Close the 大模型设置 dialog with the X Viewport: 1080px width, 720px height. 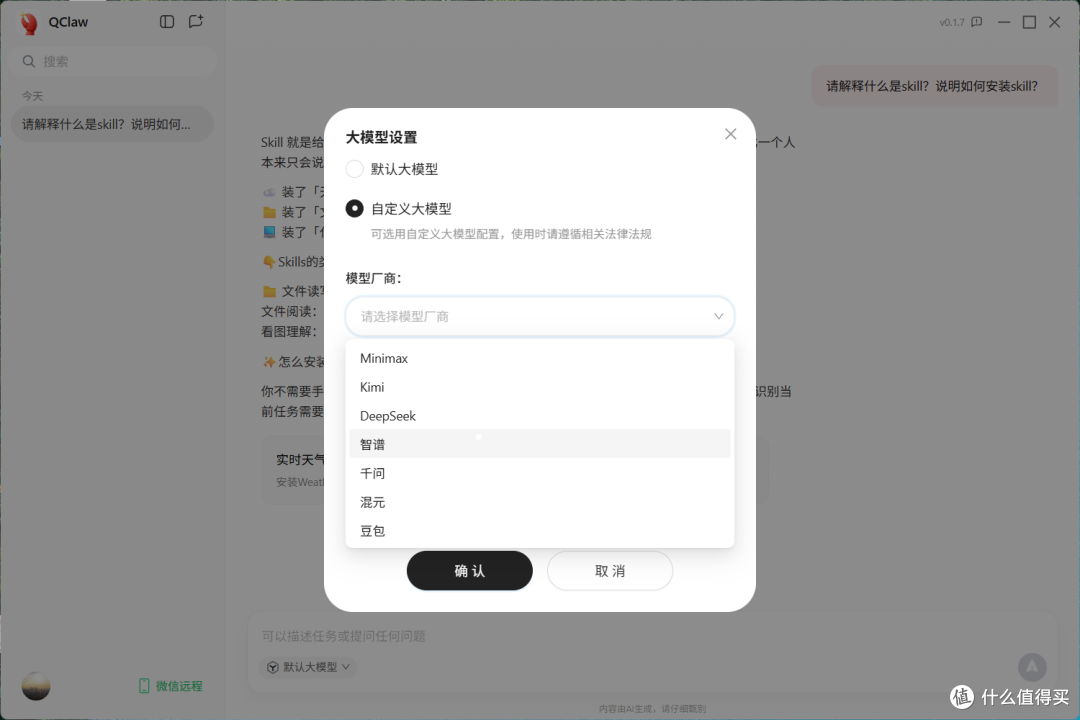coord(731,134)
